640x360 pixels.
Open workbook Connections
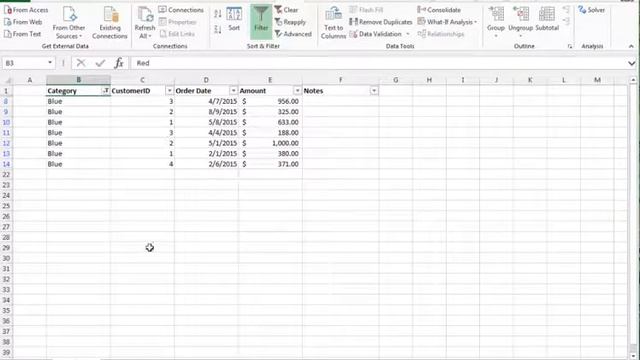click(x=181, y=9)
